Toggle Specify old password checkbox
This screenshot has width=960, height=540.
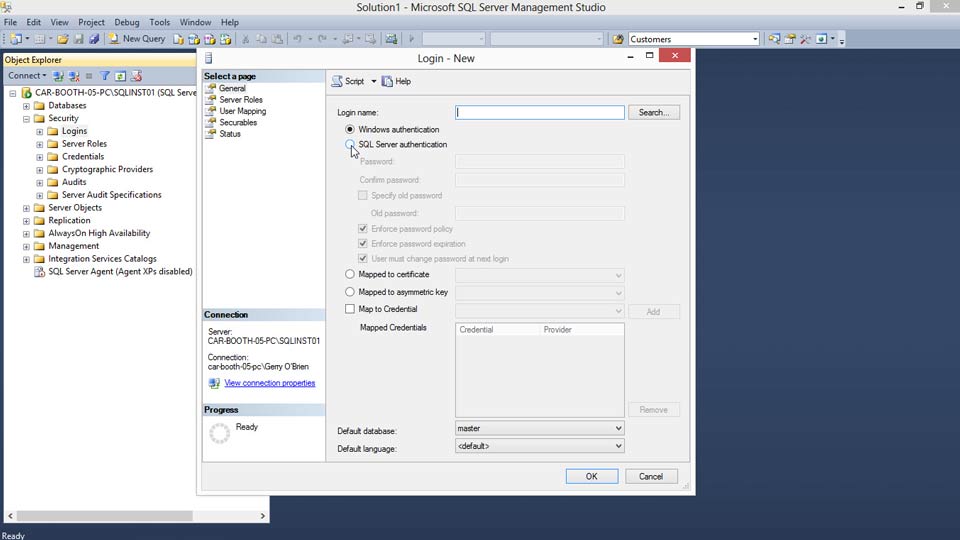click(362, 195)
